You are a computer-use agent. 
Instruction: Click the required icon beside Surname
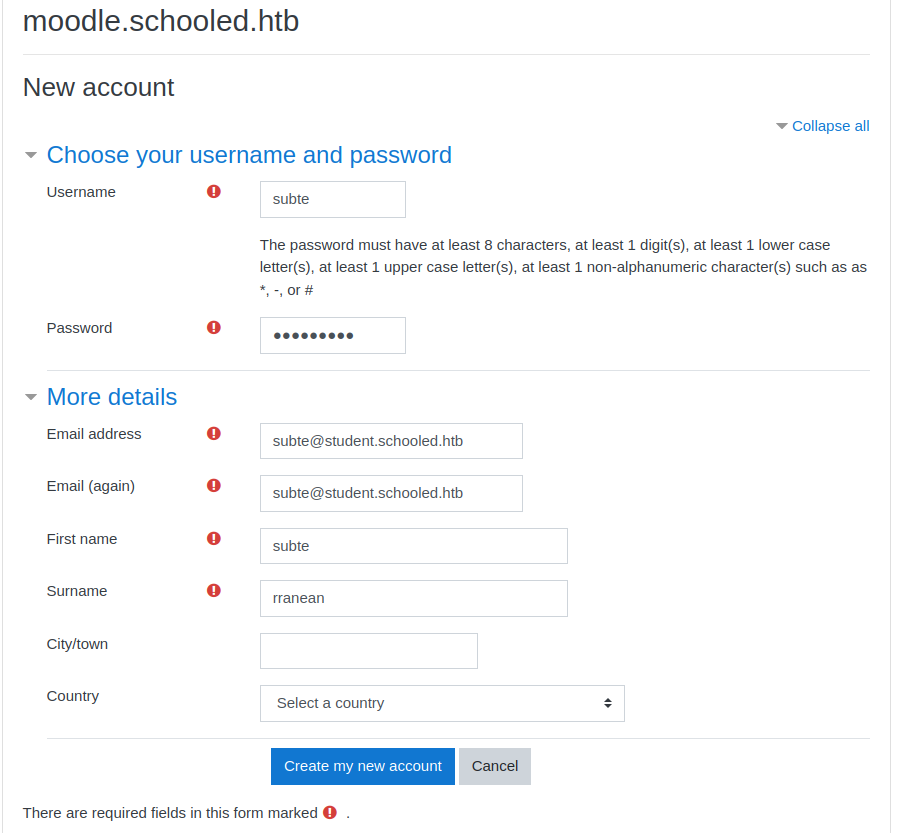214,590
